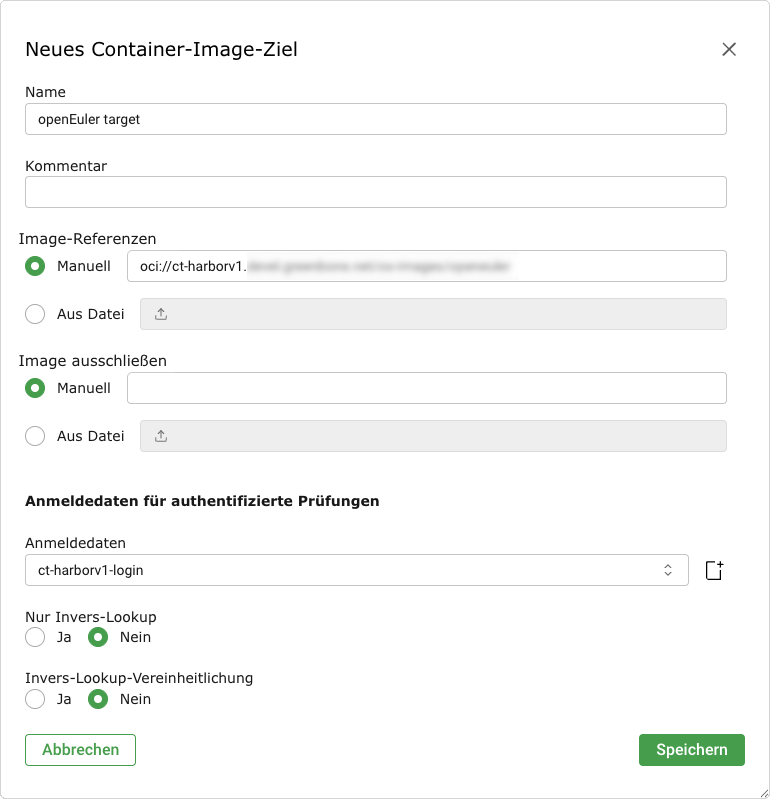770x799 pixels.
Task: Click into the Kommentar text field
Action: click(x=375, y=192)
